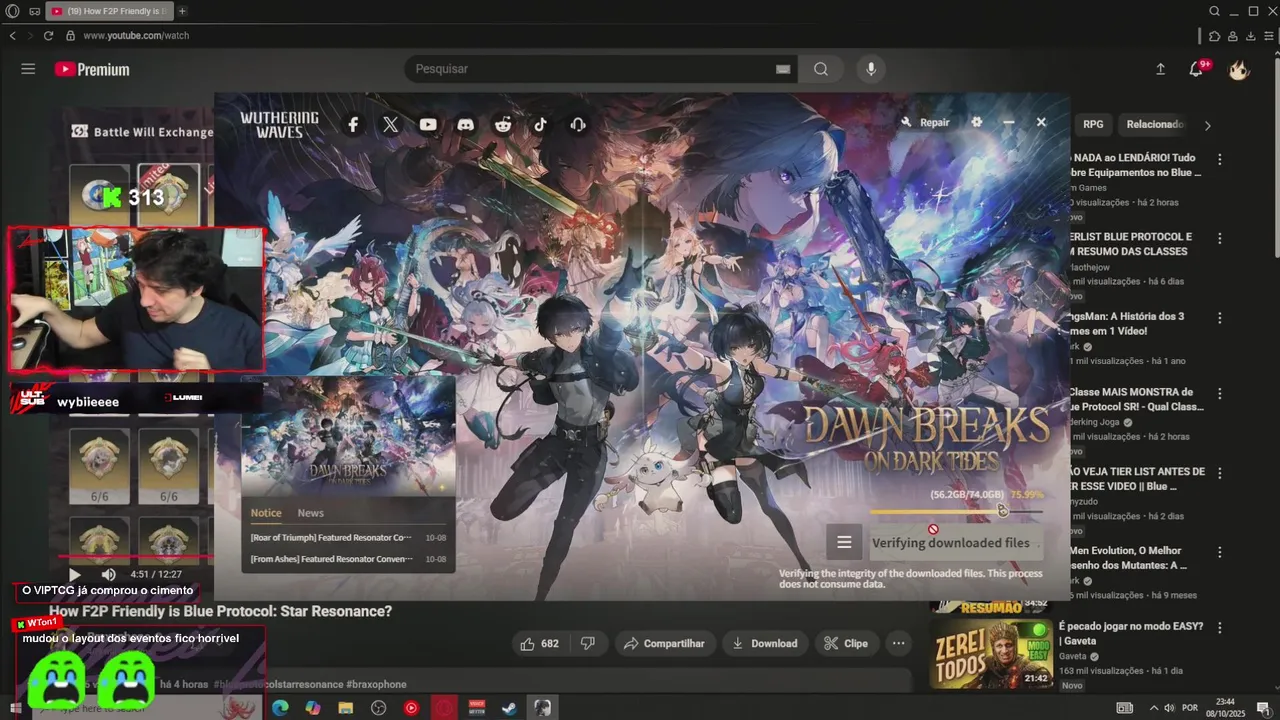Show more filter chips with right arrow

(1207, 125)
